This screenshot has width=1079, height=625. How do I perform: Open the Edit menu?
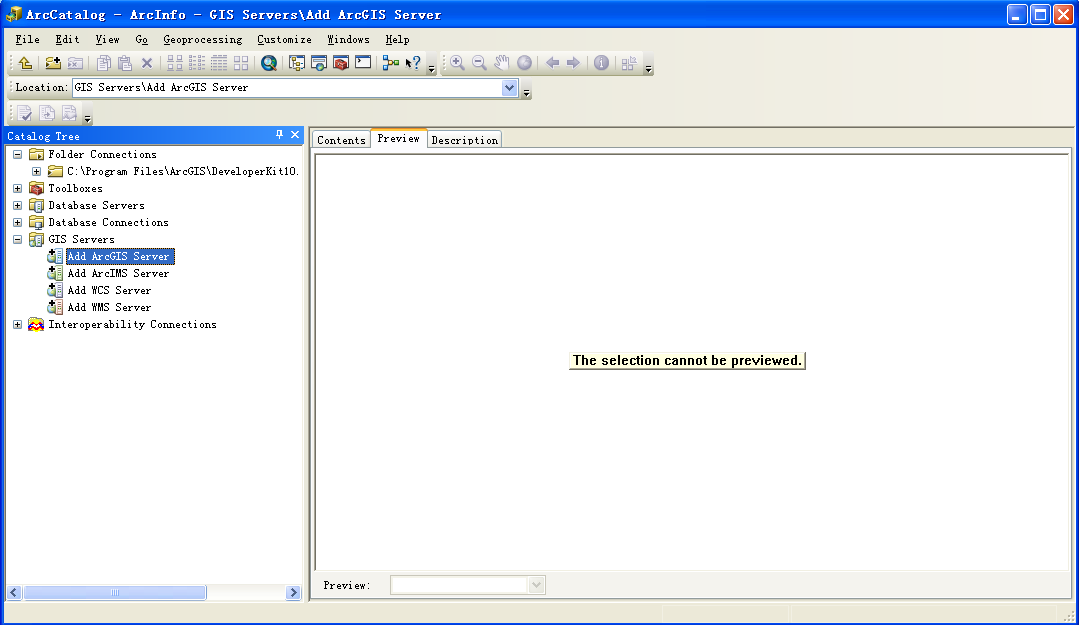[67, 39]
